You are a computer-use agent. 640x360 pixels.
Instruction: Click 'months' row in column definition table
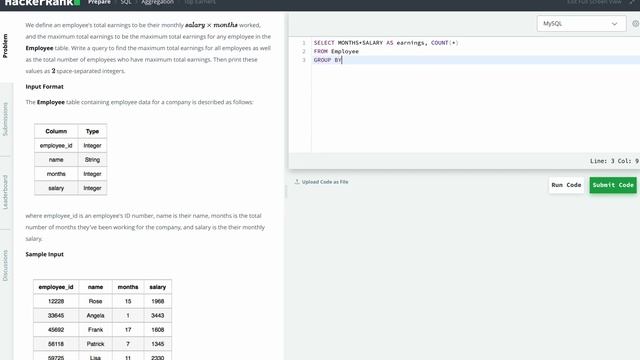[71, 174]
